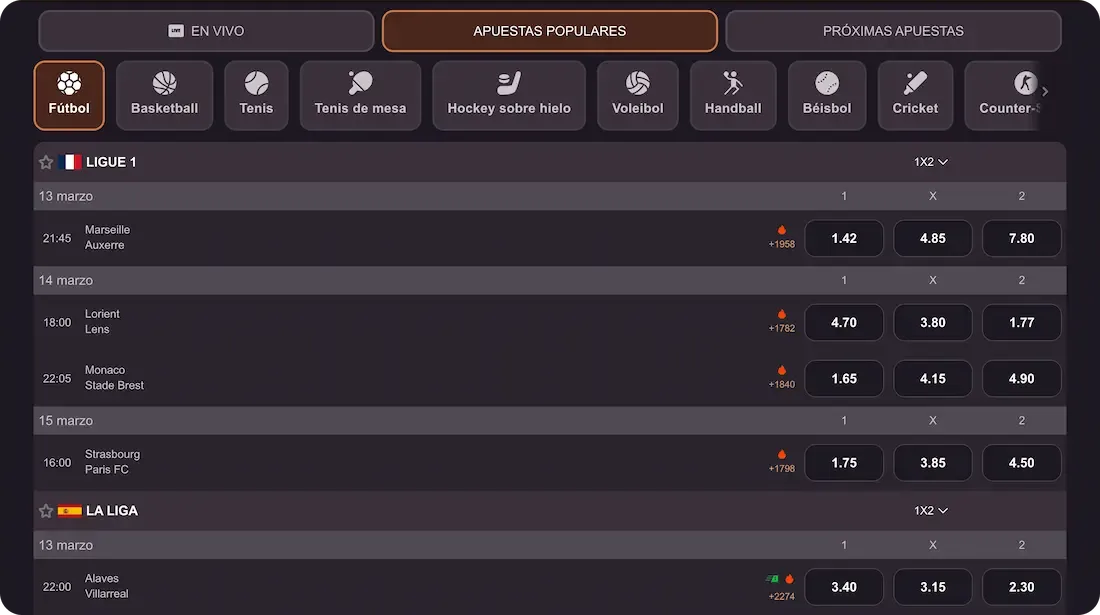Click the flame boost icon on Marseille match

[781, 230]
